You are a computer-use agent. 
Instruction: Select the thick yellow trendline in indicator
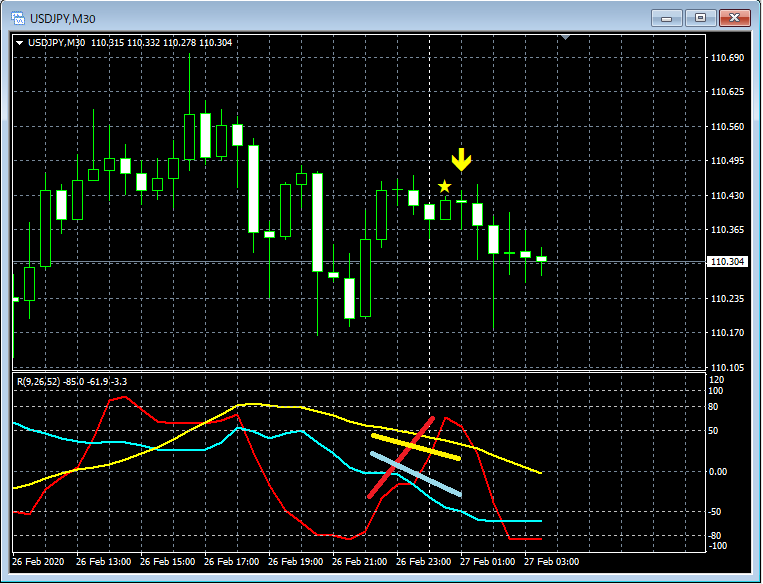tap(416, 447)
